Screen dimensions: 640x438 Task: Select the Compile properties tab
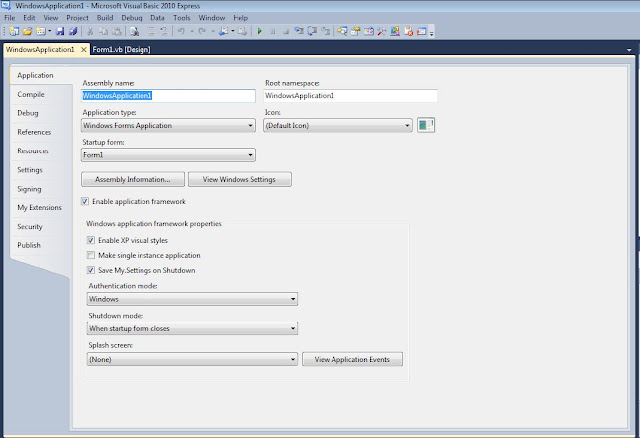tap(31, 94)
